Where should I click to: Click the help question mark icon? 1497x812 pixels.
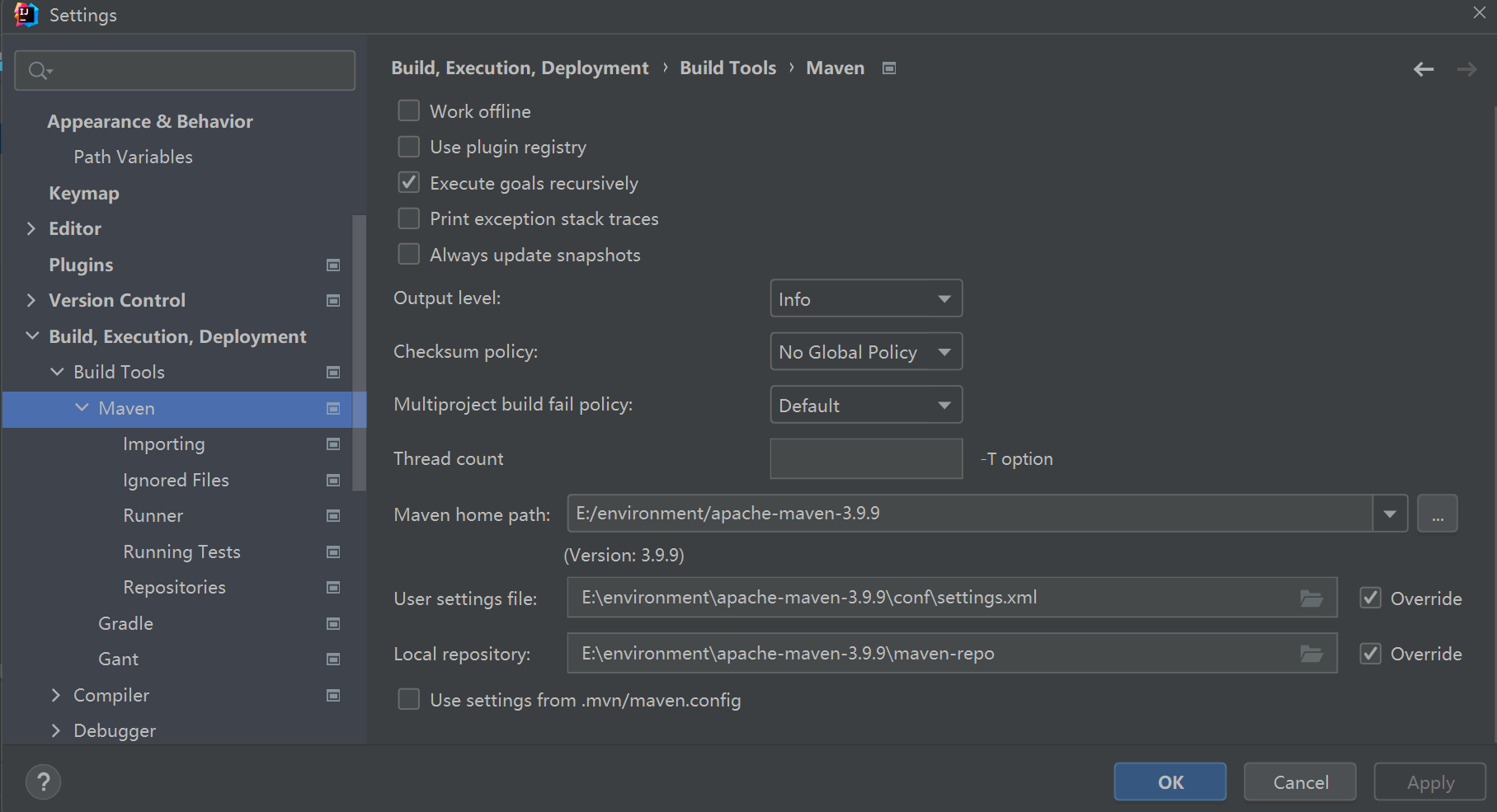(44, 781)
